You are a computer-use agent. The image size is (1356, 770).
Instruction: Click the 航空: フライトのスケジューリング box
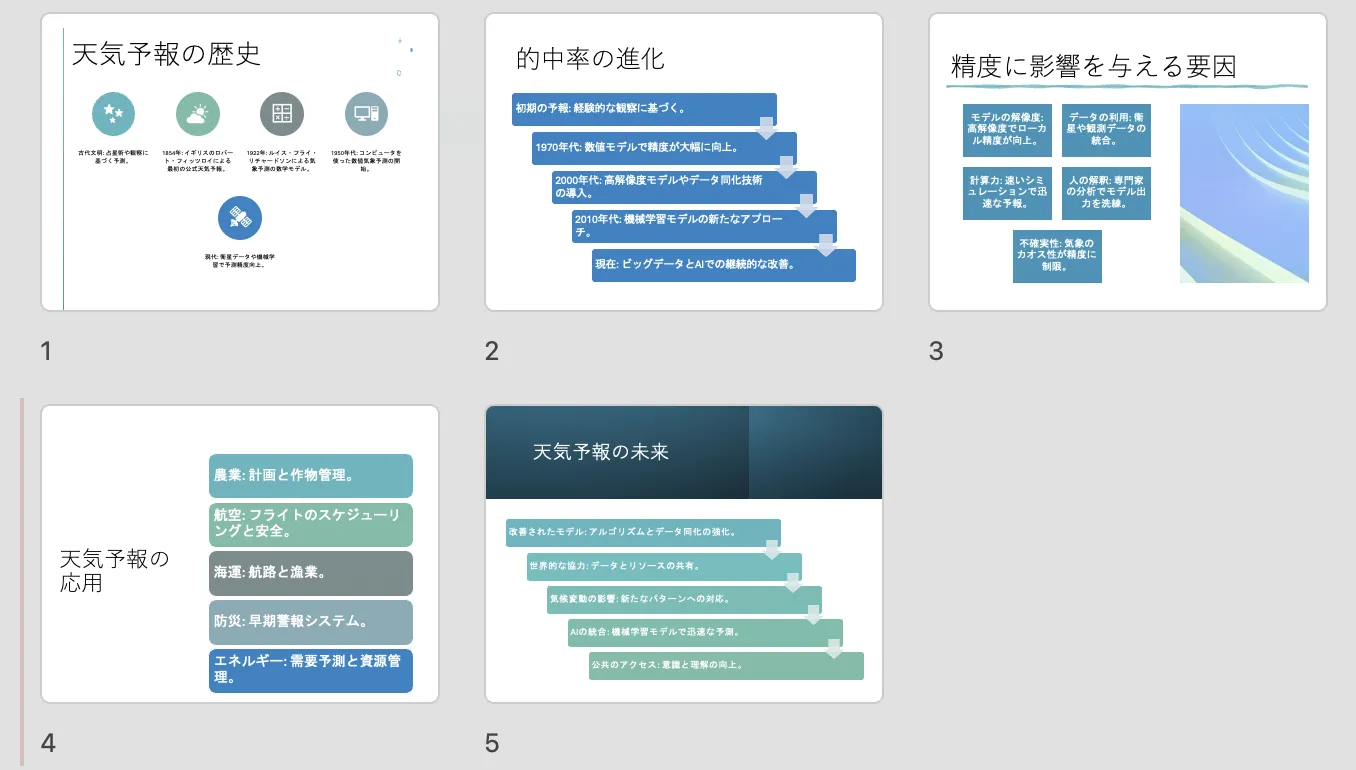point(311,525)
